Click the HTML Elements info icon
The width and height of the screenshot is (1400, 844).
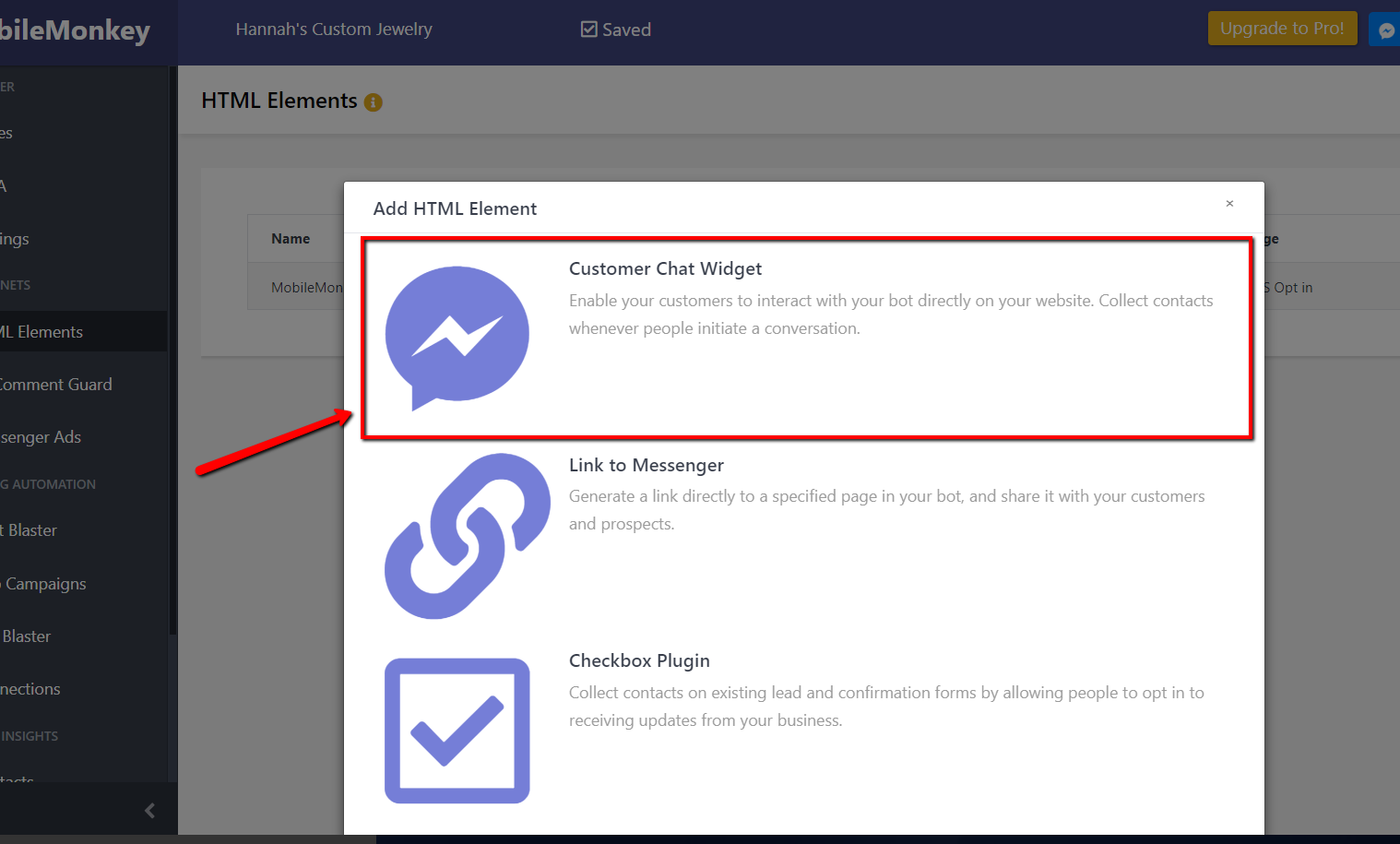click(373, 102)
